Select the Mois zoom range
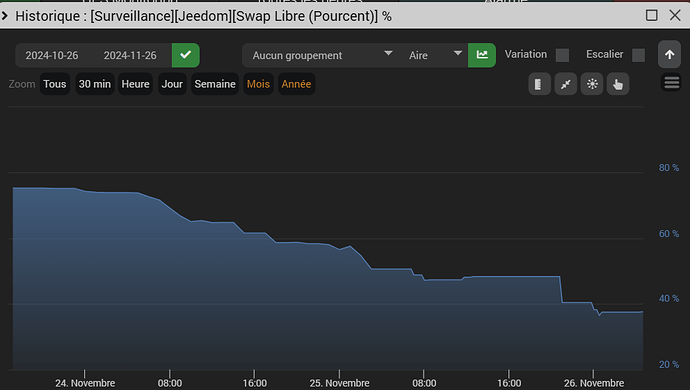 coord(258,84)
